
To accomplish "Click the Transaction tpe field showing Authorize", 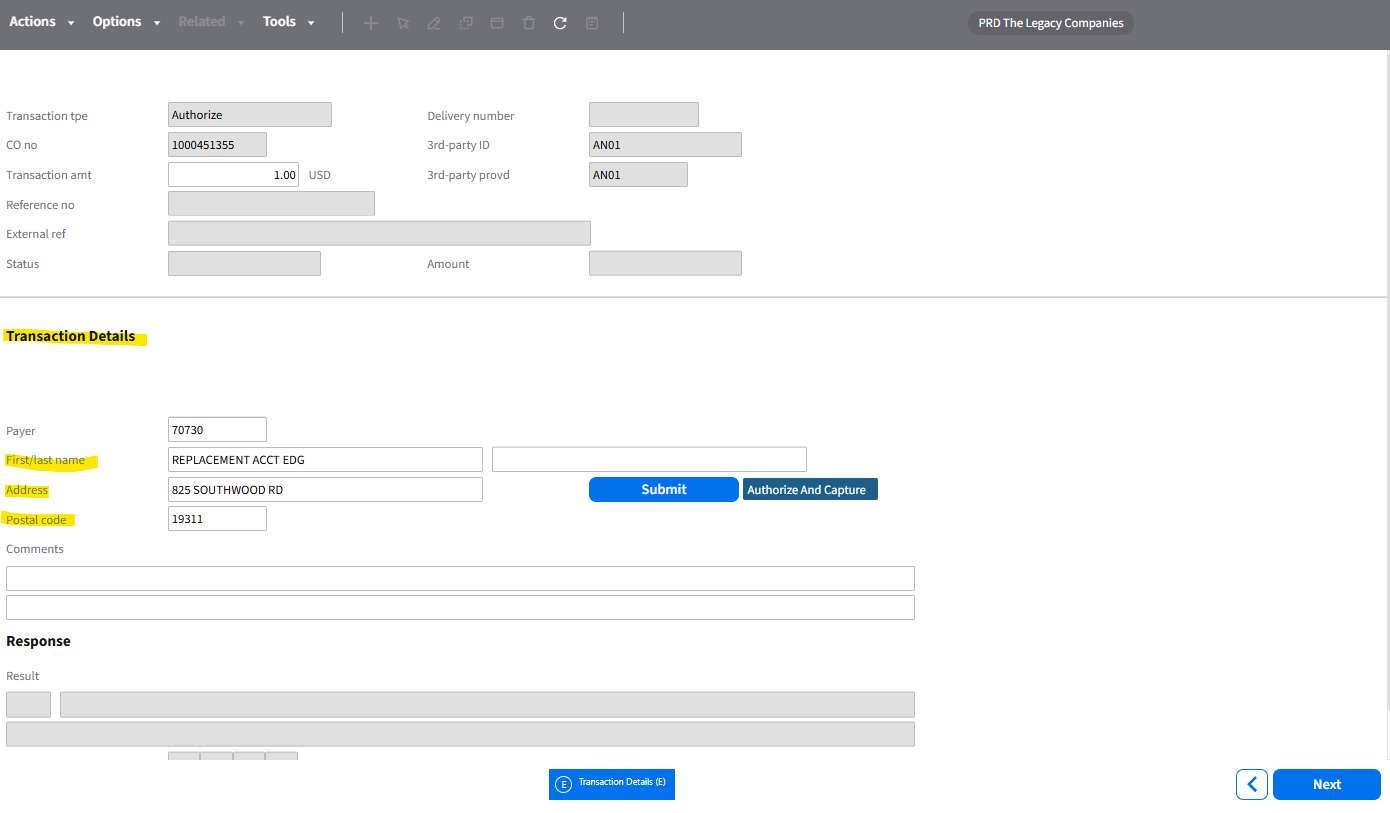I will pyautogui.click(x=249, y=115).
